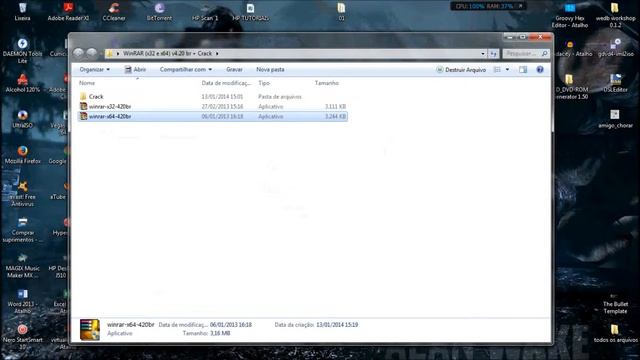
Task: Open the DSLEditor desktop icon
Action: click(x=615, y=83)
